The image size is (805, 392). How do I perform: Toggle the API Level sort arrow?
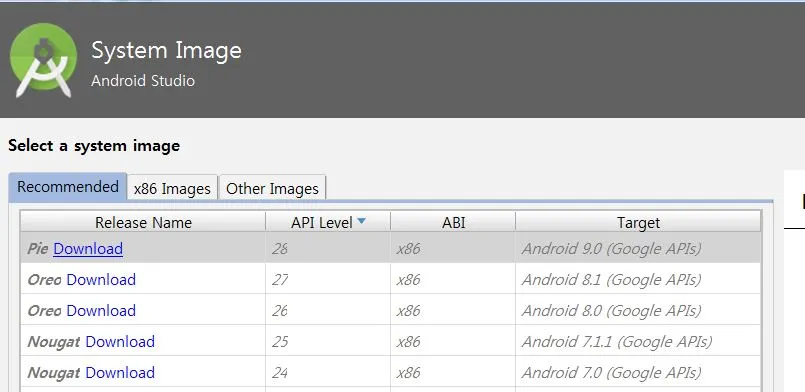pos(361,221)
